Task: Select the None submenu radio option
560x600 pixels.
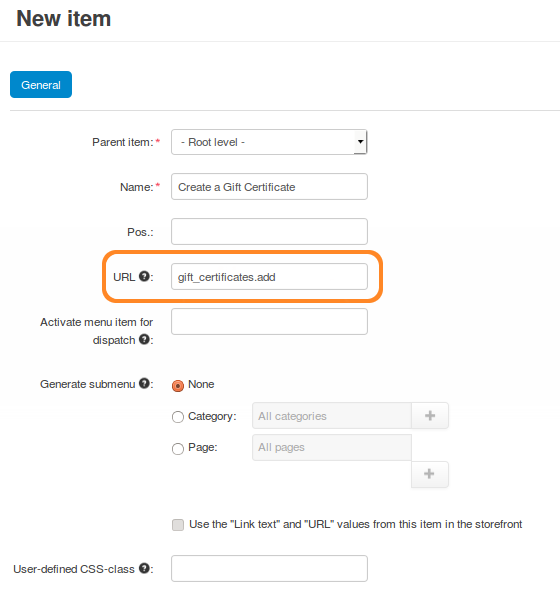Action: pyautogui.click(x=178, y=386)
